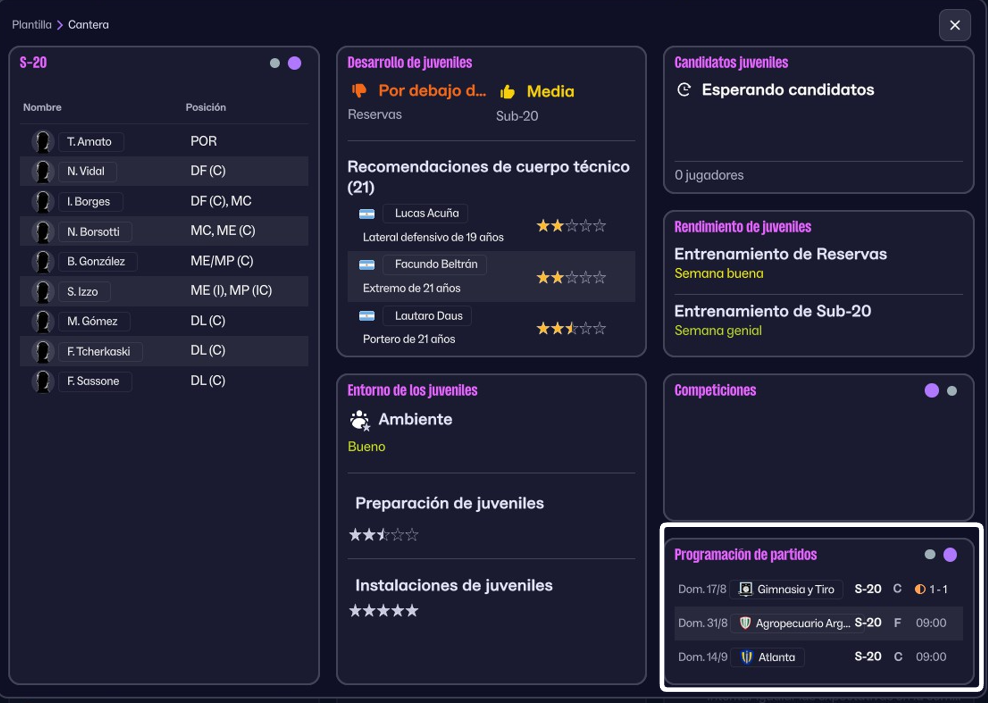
Task: Open S. Izzo name button
Action: click(83, 291)
